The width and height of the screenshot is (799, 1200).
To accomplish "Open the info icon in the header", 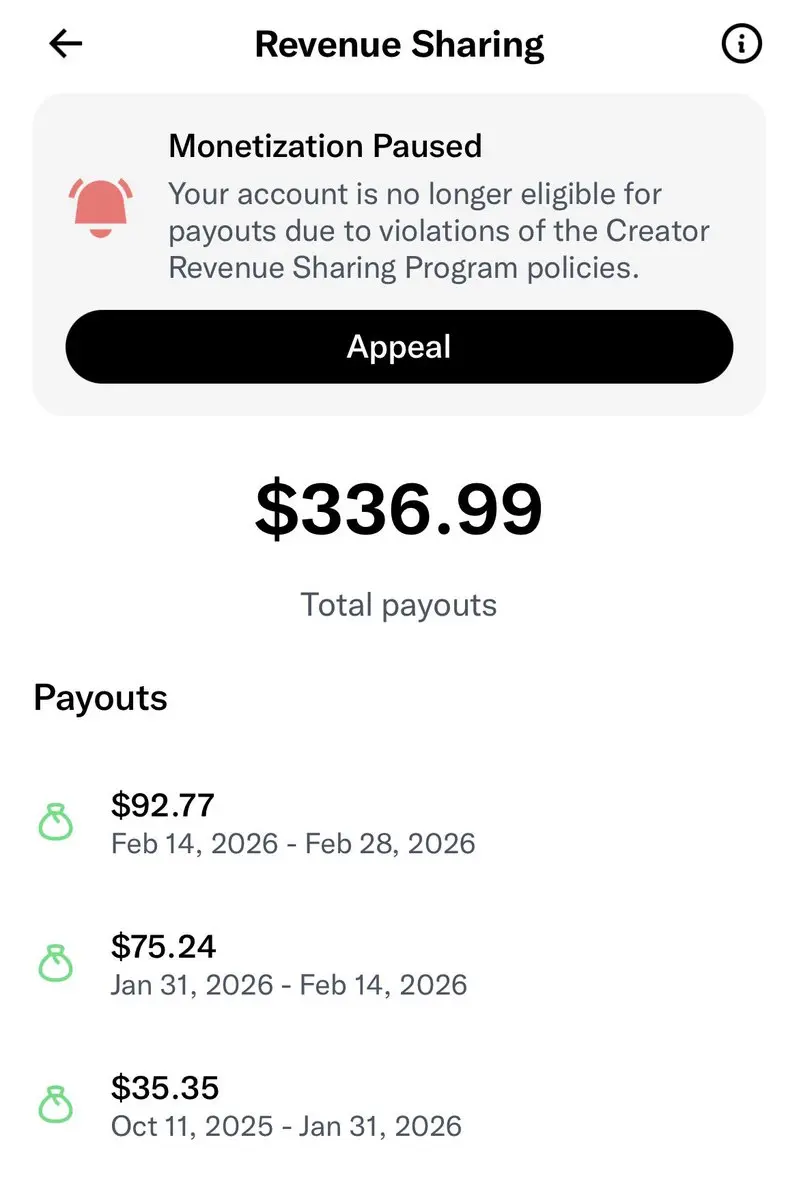I will pos(741,44).
